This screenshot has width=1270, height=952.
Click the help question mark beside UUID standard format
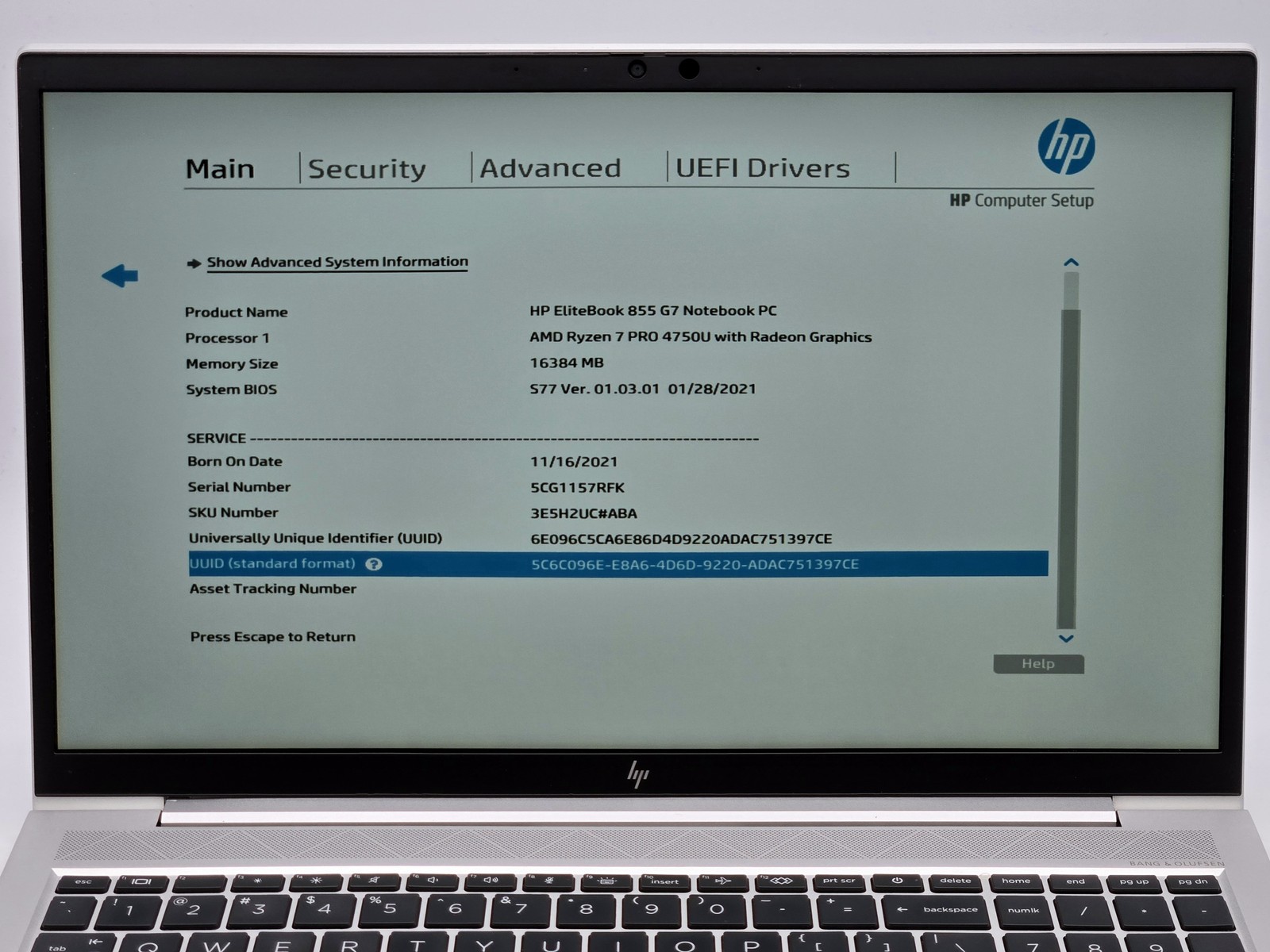point(374,564)
